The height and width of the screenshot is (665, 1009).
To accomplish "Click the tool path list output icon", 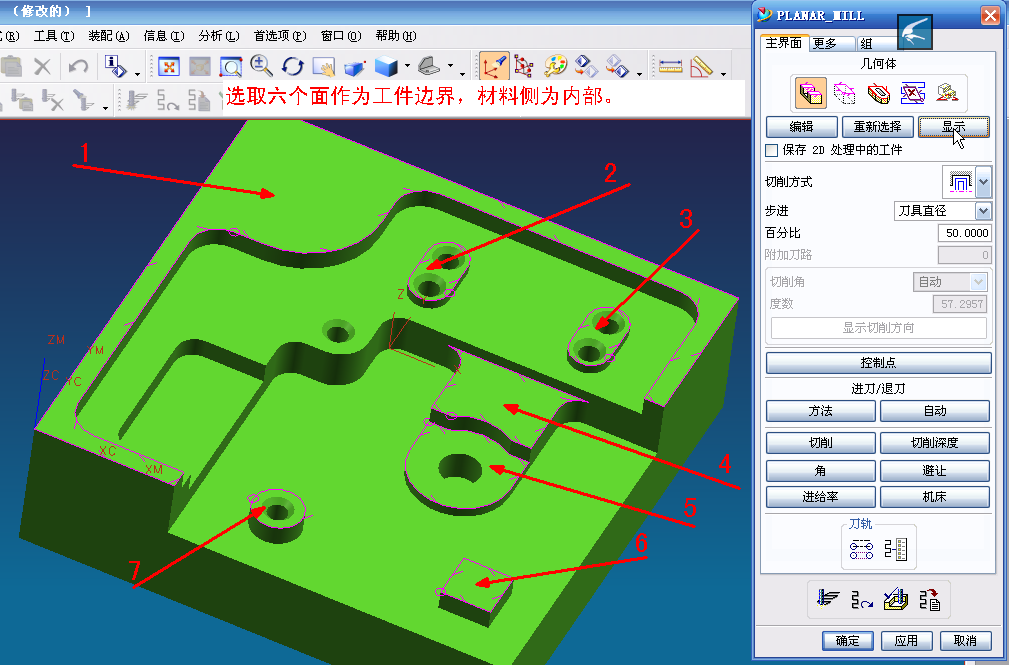I will 930,600.
